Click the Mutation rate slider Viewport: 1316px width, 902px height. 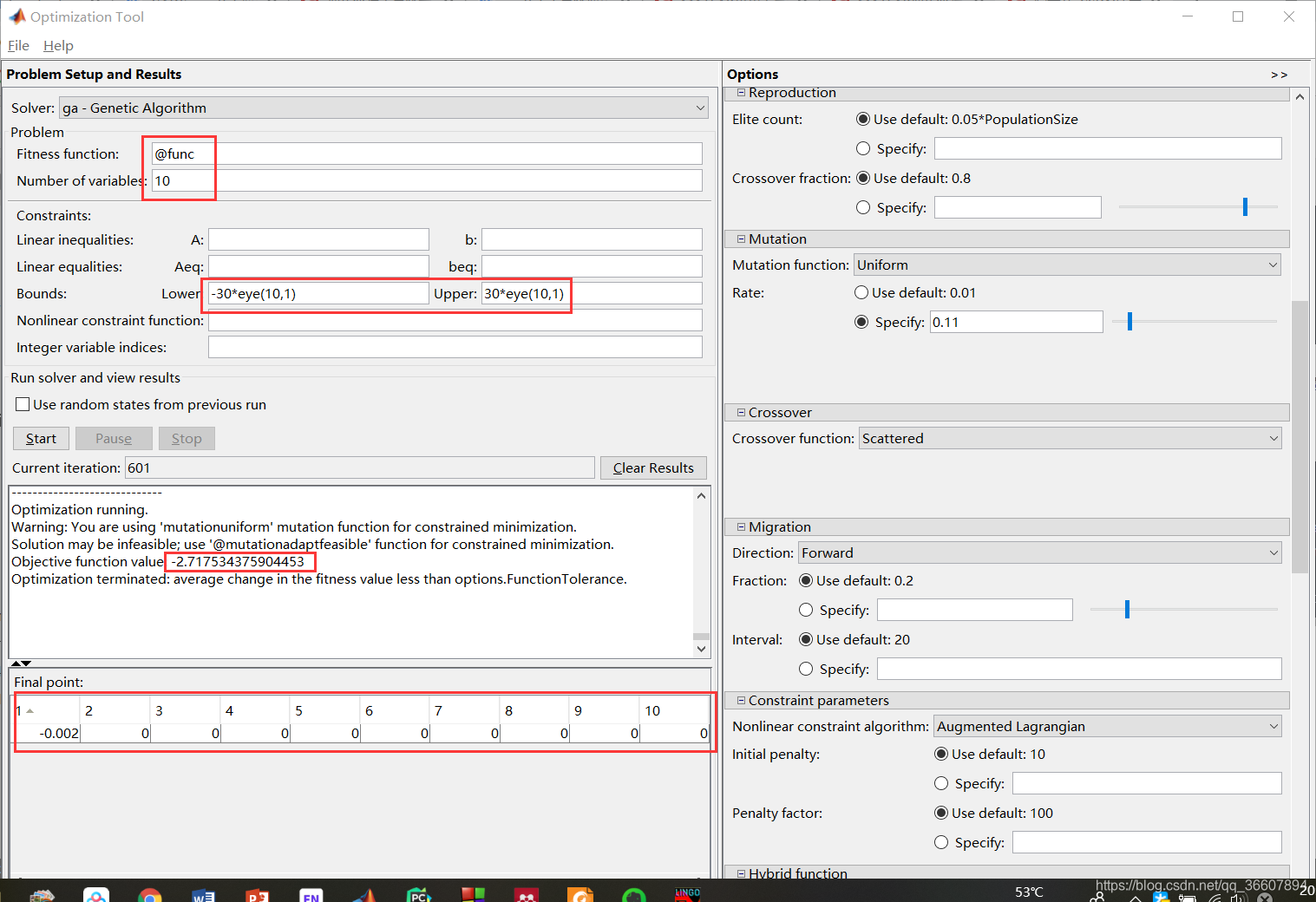1129,322
